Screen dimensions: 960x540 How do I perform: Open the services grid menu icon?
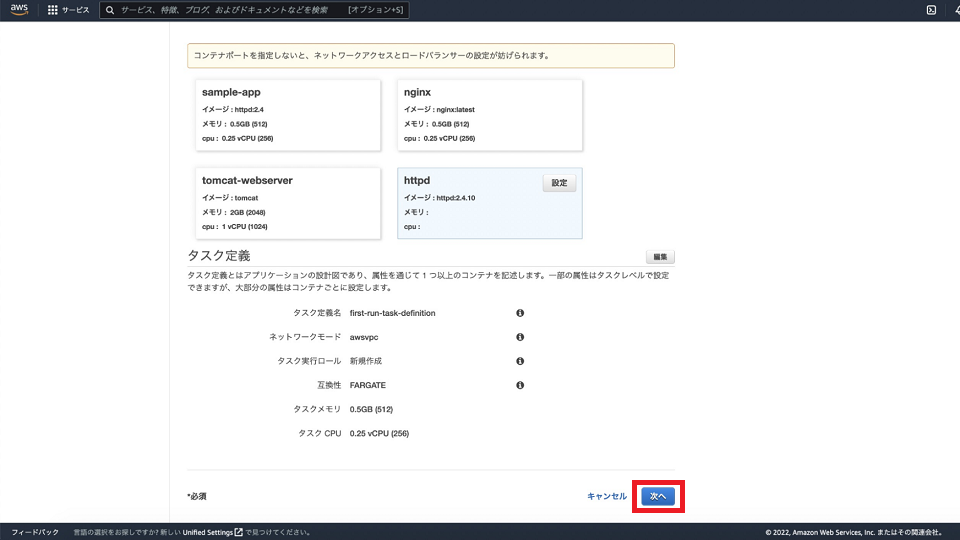[x=53, y=10]
